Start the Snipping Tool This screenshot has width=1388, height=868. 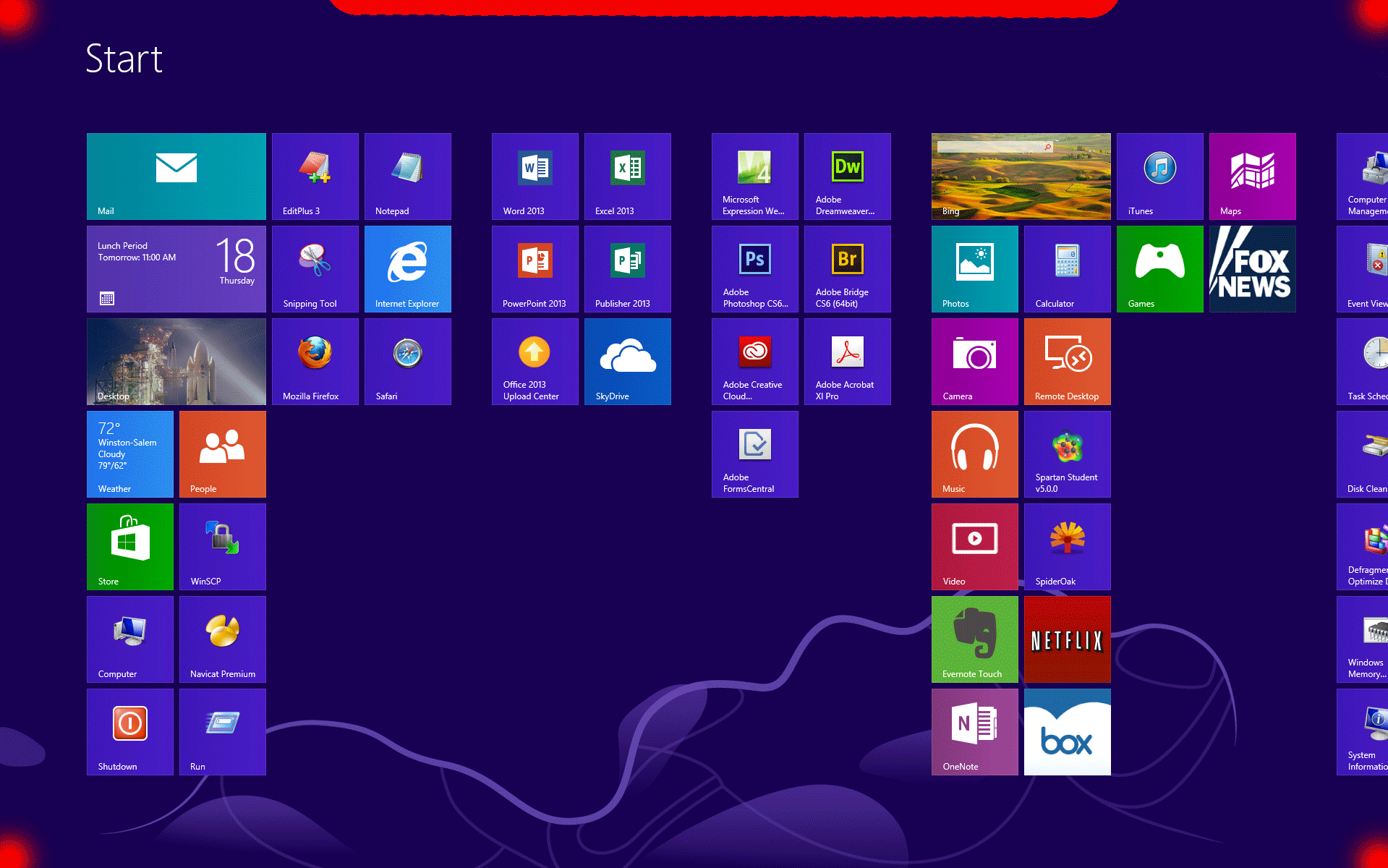pyautogui.click(x=315, y=269)
